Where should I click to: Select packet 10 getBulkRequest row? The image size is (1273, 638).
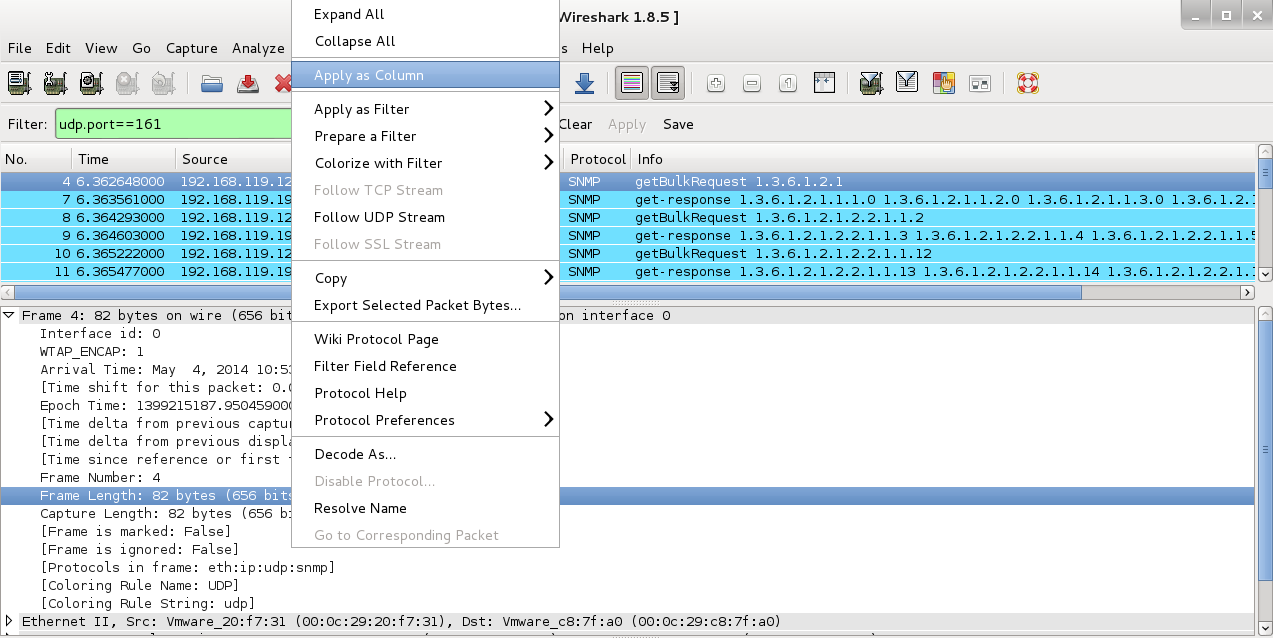(x=627, y=253)
